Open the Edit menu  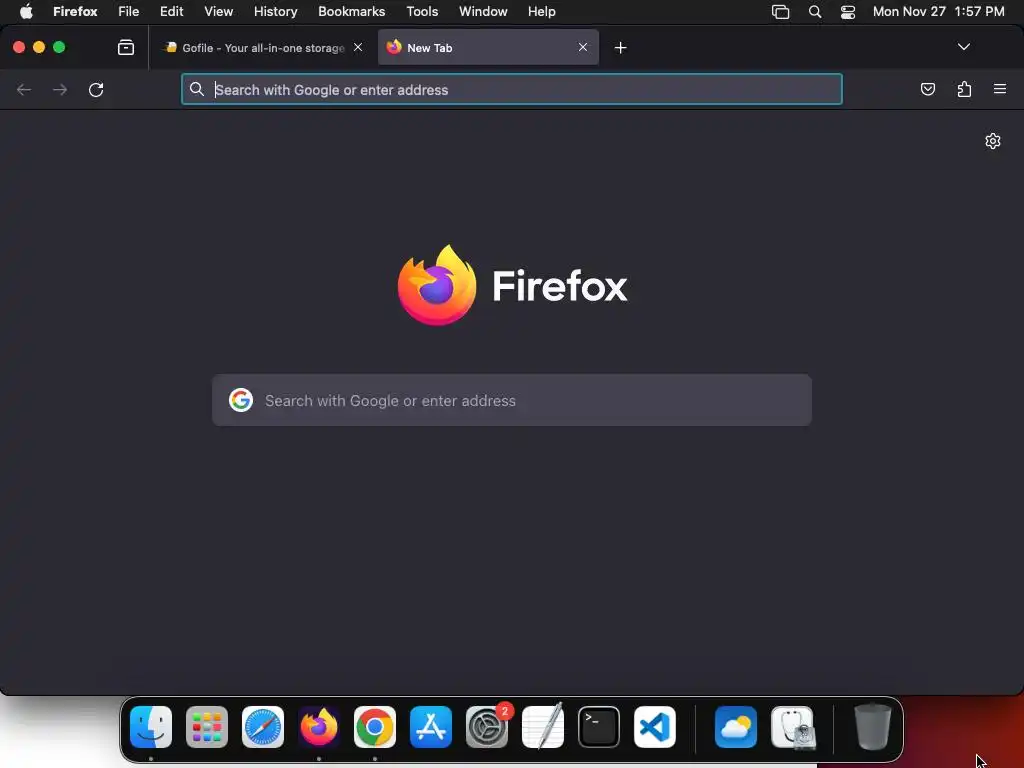tap(172, 12)
